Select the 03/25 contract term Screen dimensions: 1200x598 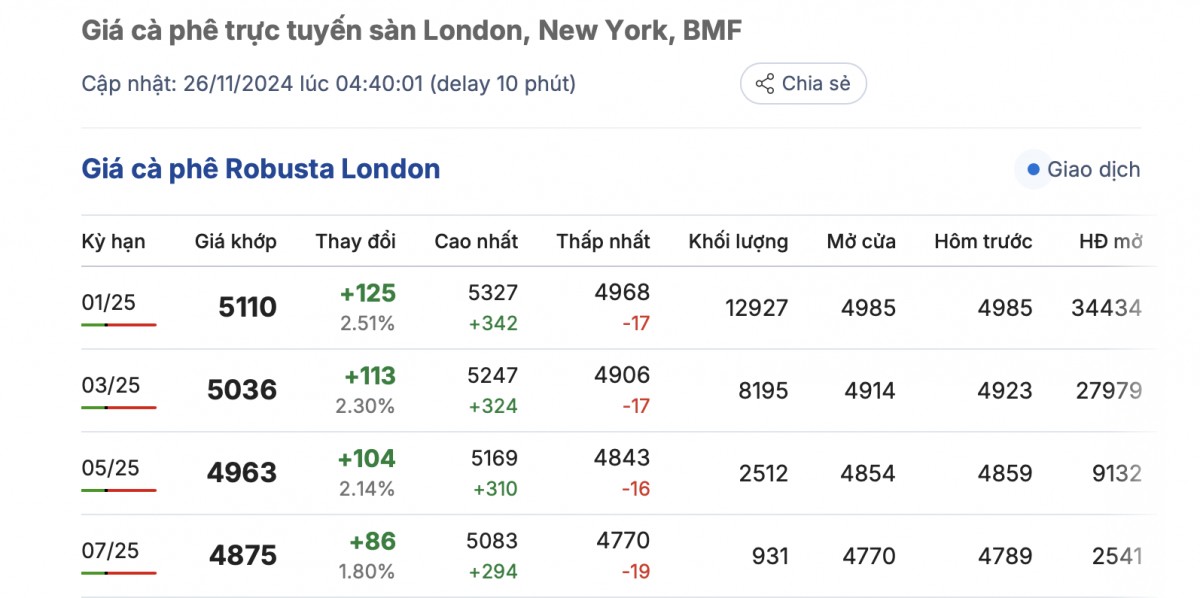110,385
